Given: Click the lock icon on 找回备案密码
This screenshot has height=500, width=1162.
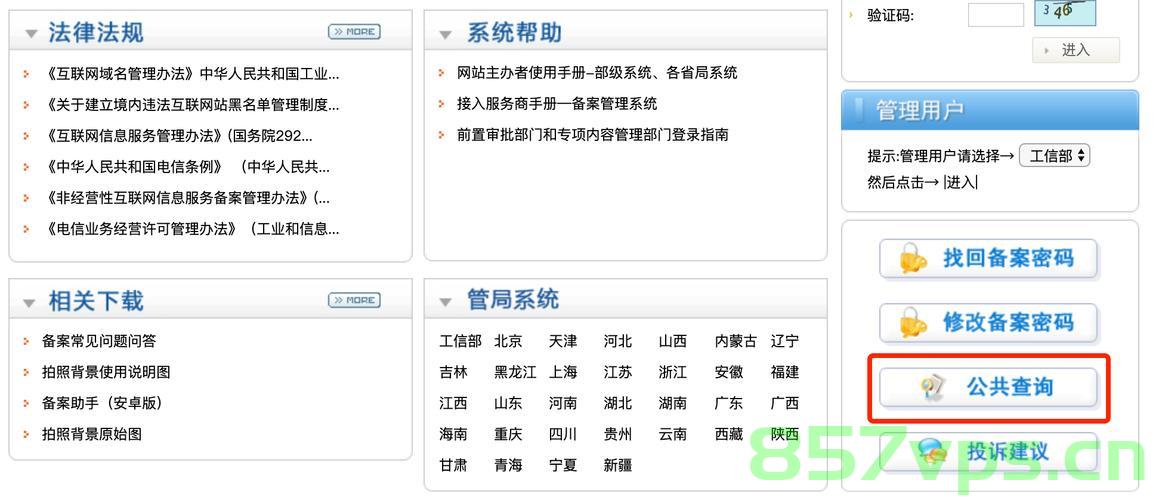Looking at the screenshot, I should click(913, 260).
